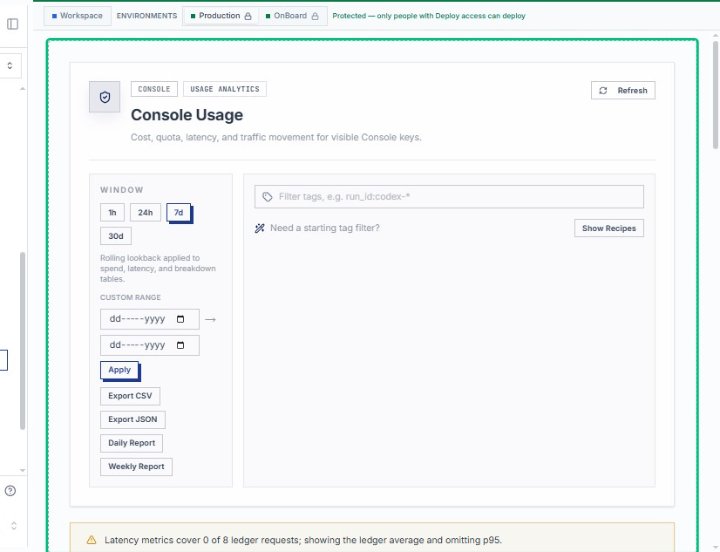This screenshot has width=720, height=552.
Task: Click the lock icon next to Production
Action: 248,16
